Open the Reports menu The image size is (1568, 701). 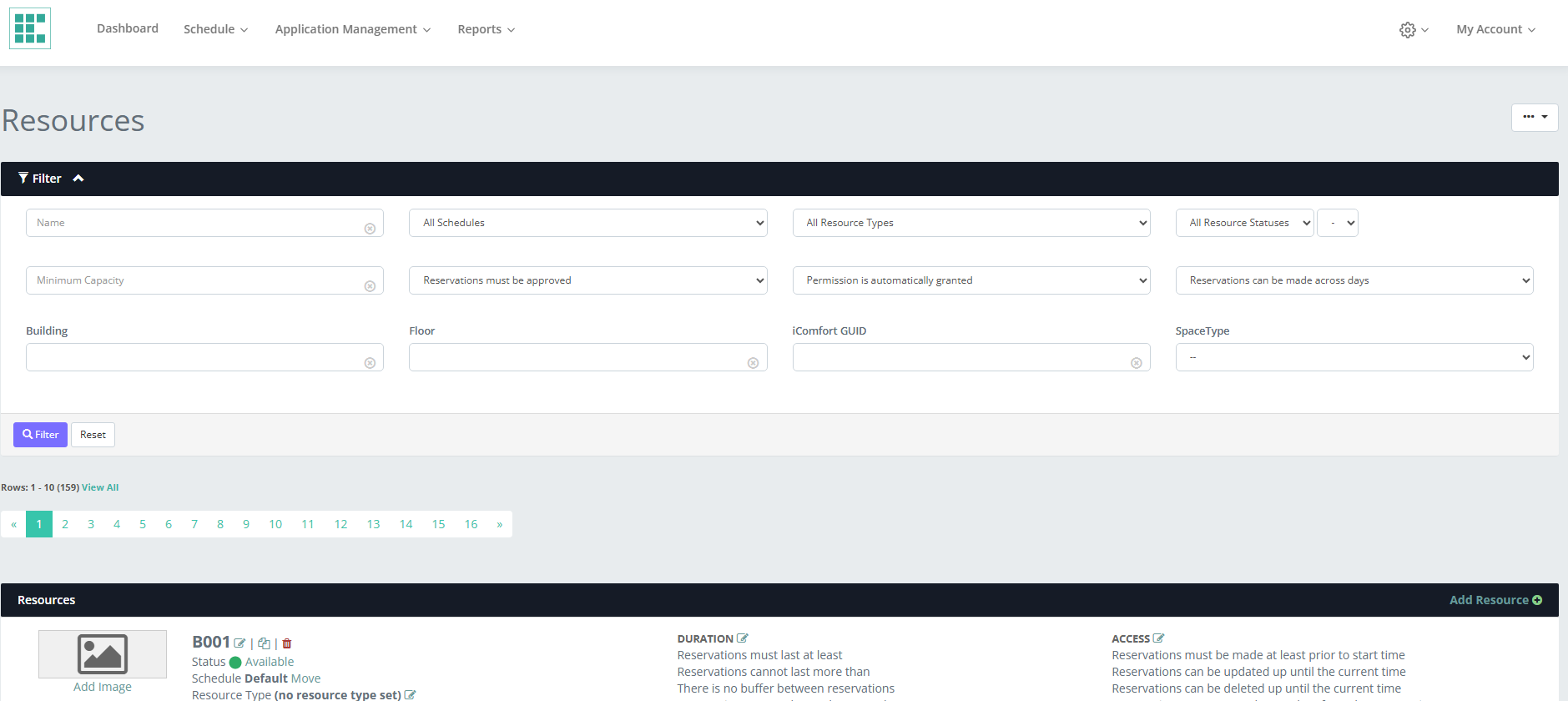(x=486, y=29)
